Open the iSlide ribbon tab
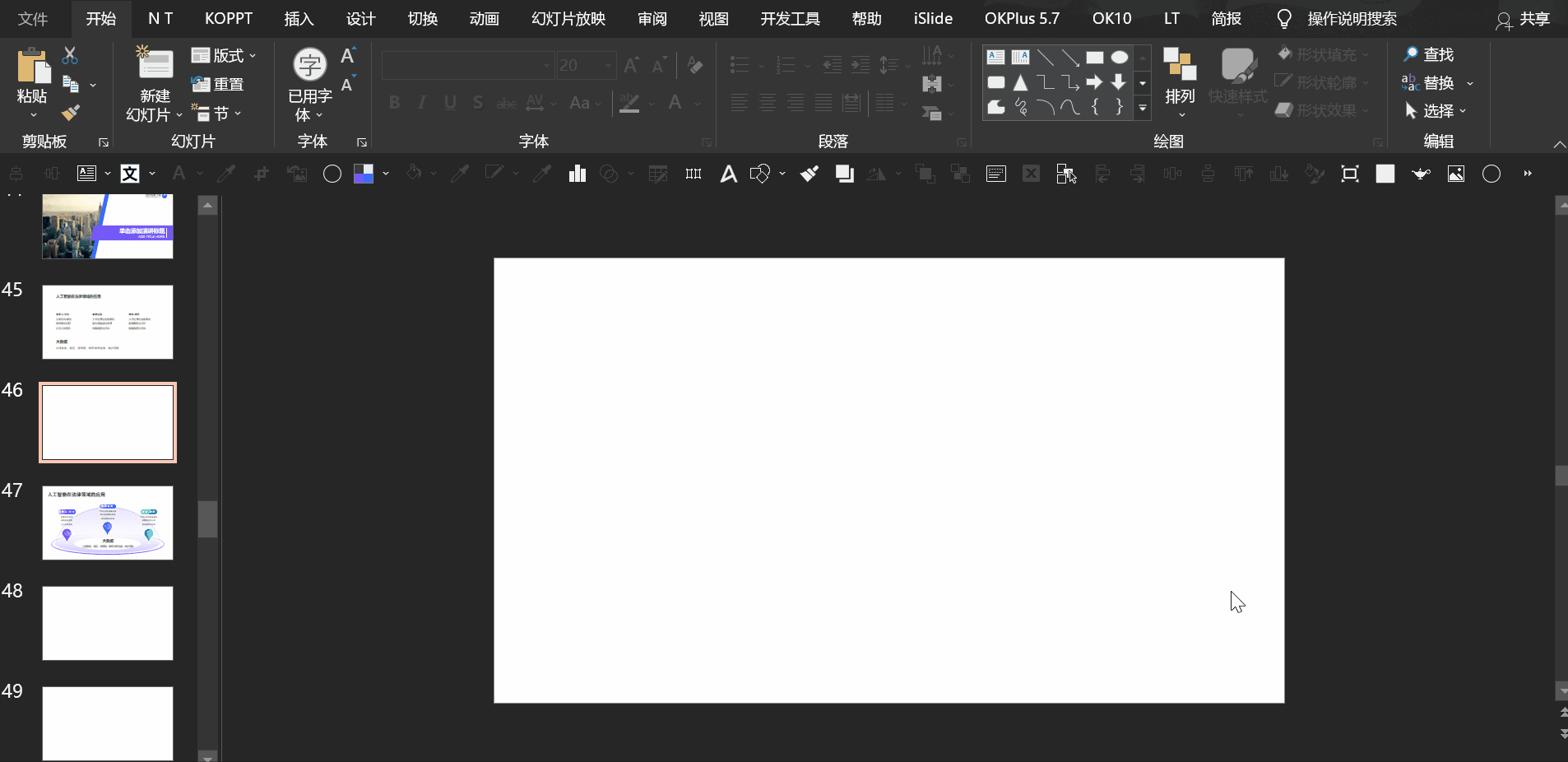This screenshot has height=762, width=1568. pos(933,18)
